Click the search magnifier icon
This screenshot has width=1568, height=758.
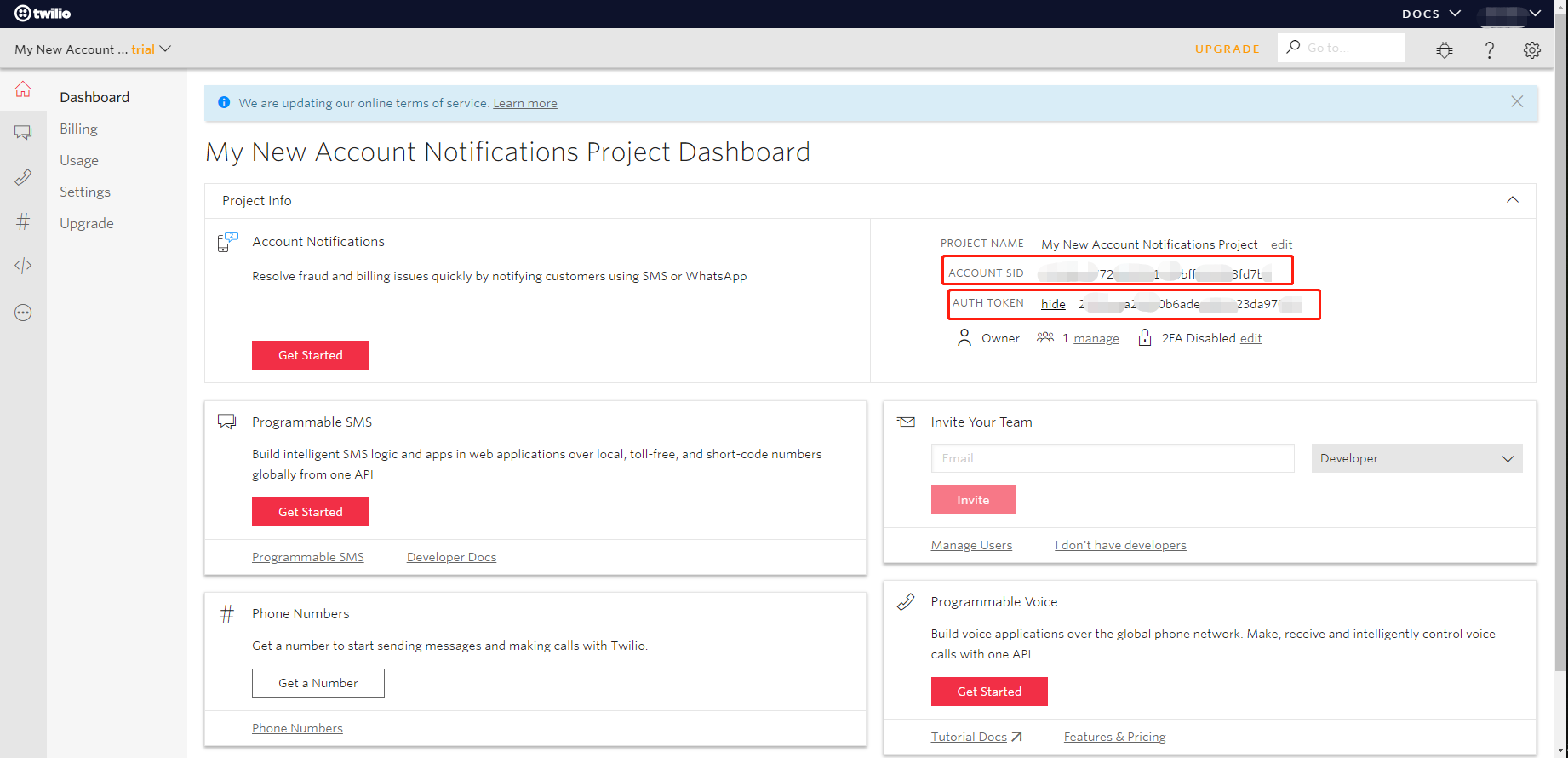pos(1293,47)
